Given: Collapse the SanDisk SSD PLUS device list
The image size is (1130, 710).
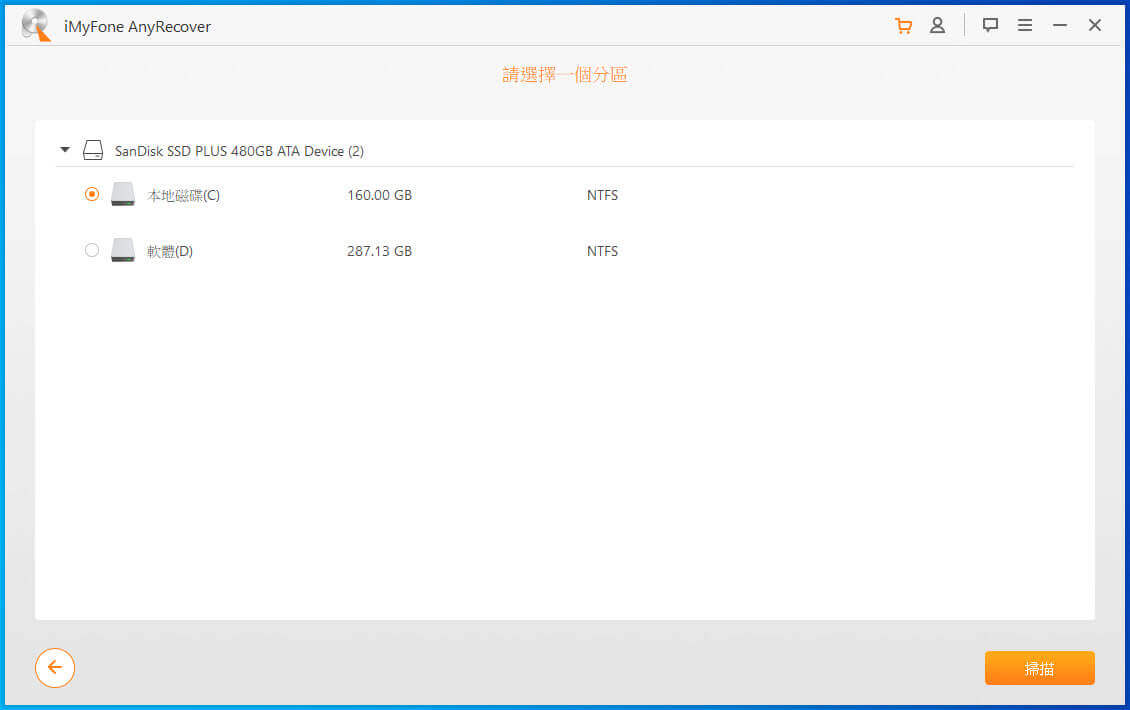Looking at the screenshot, I should tap(65, 151).
